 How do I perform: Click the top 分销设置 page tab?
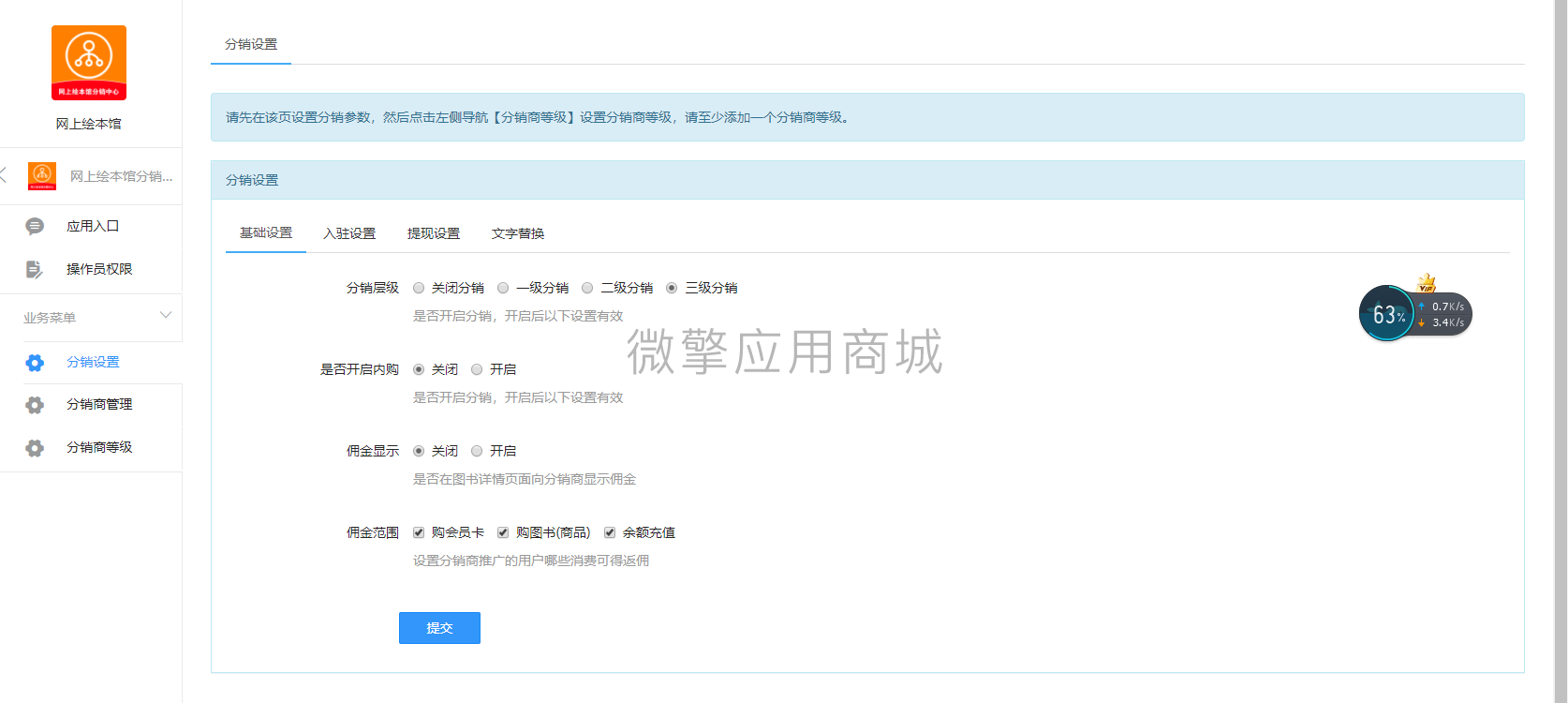(251, 44)
